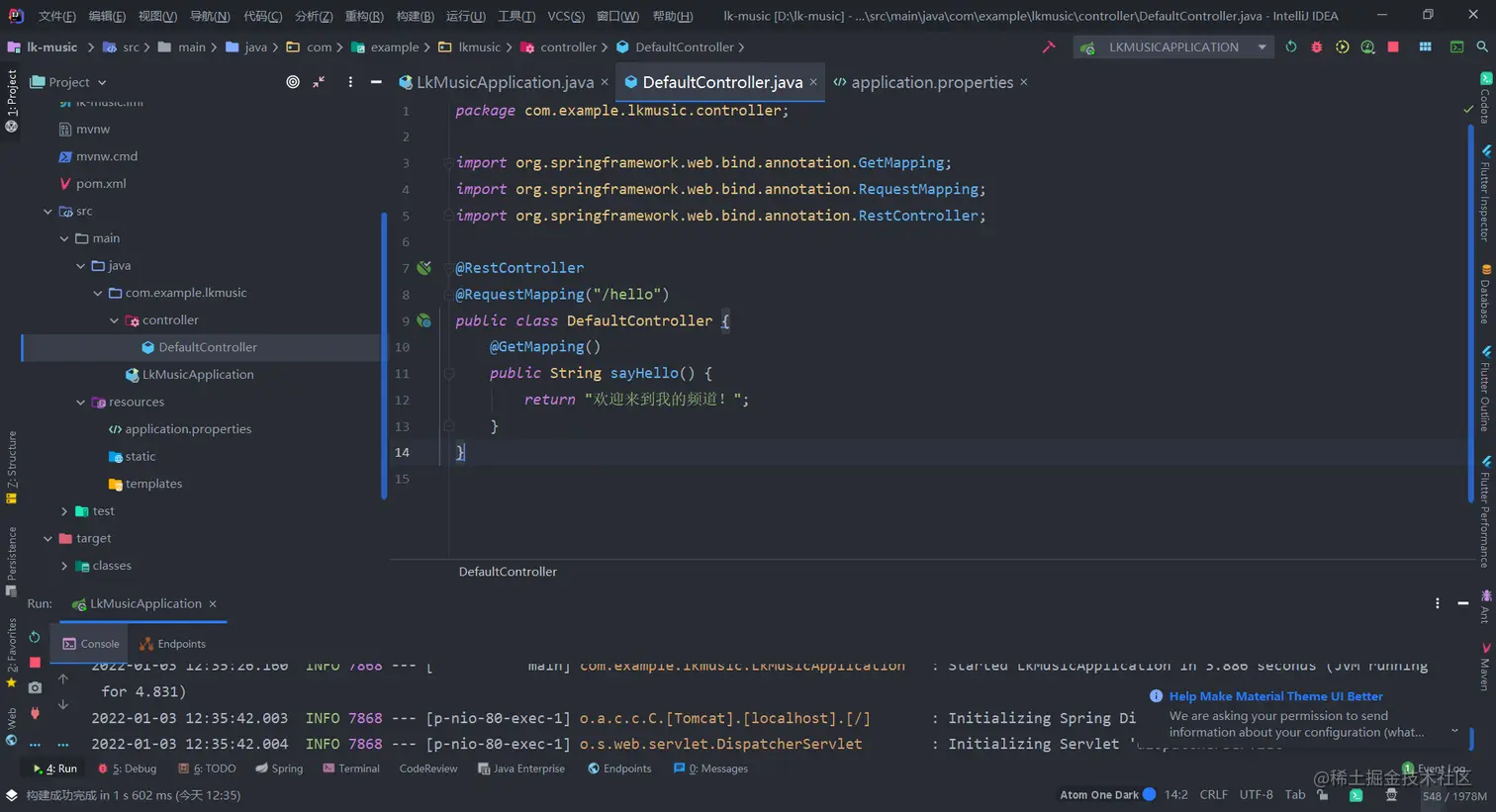Rerun application in the Run panel
Screen dimensions: 1496x812
point(35,637)
